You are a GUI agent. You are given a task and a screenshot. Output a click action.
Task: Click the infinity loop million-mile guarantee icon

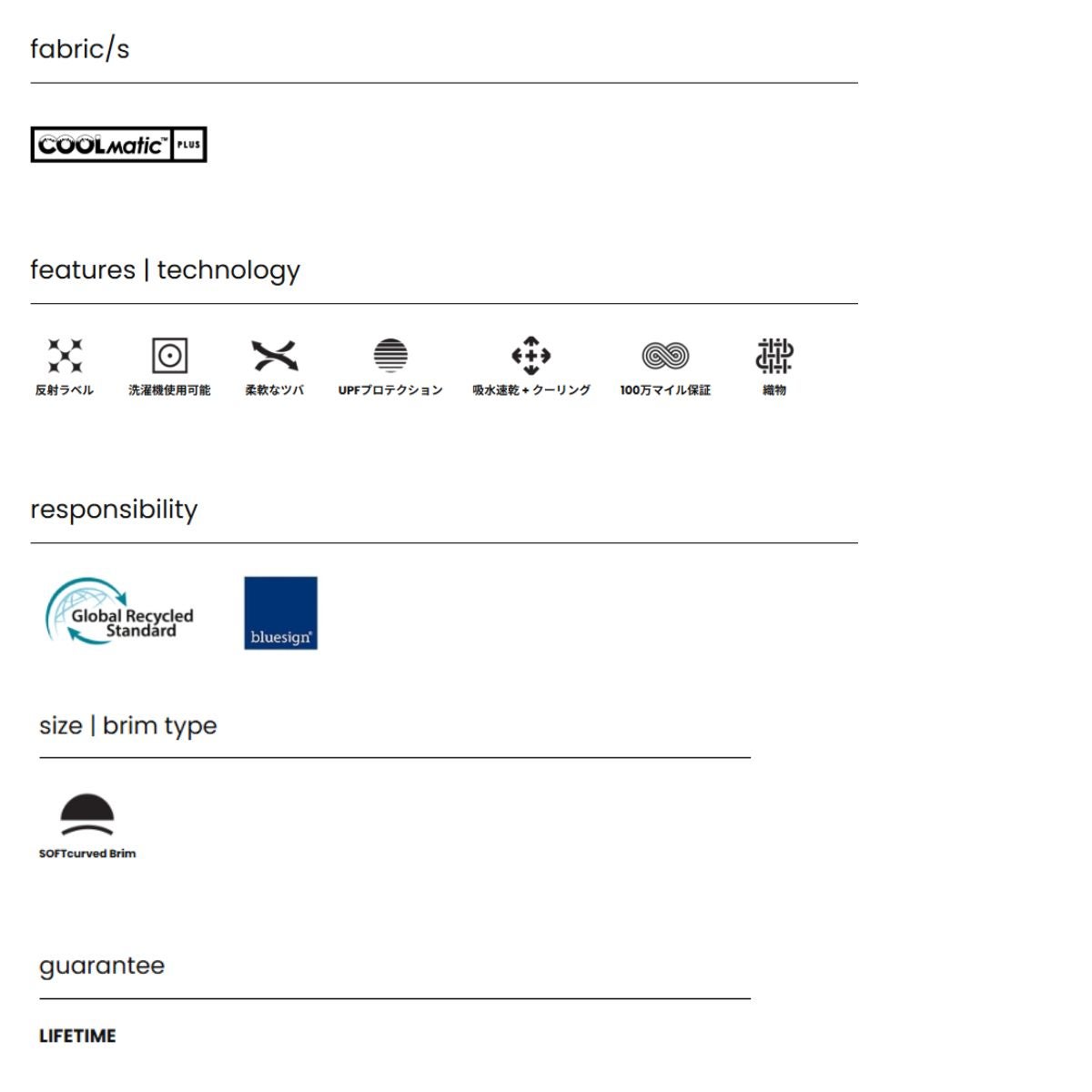coord(665,355)
